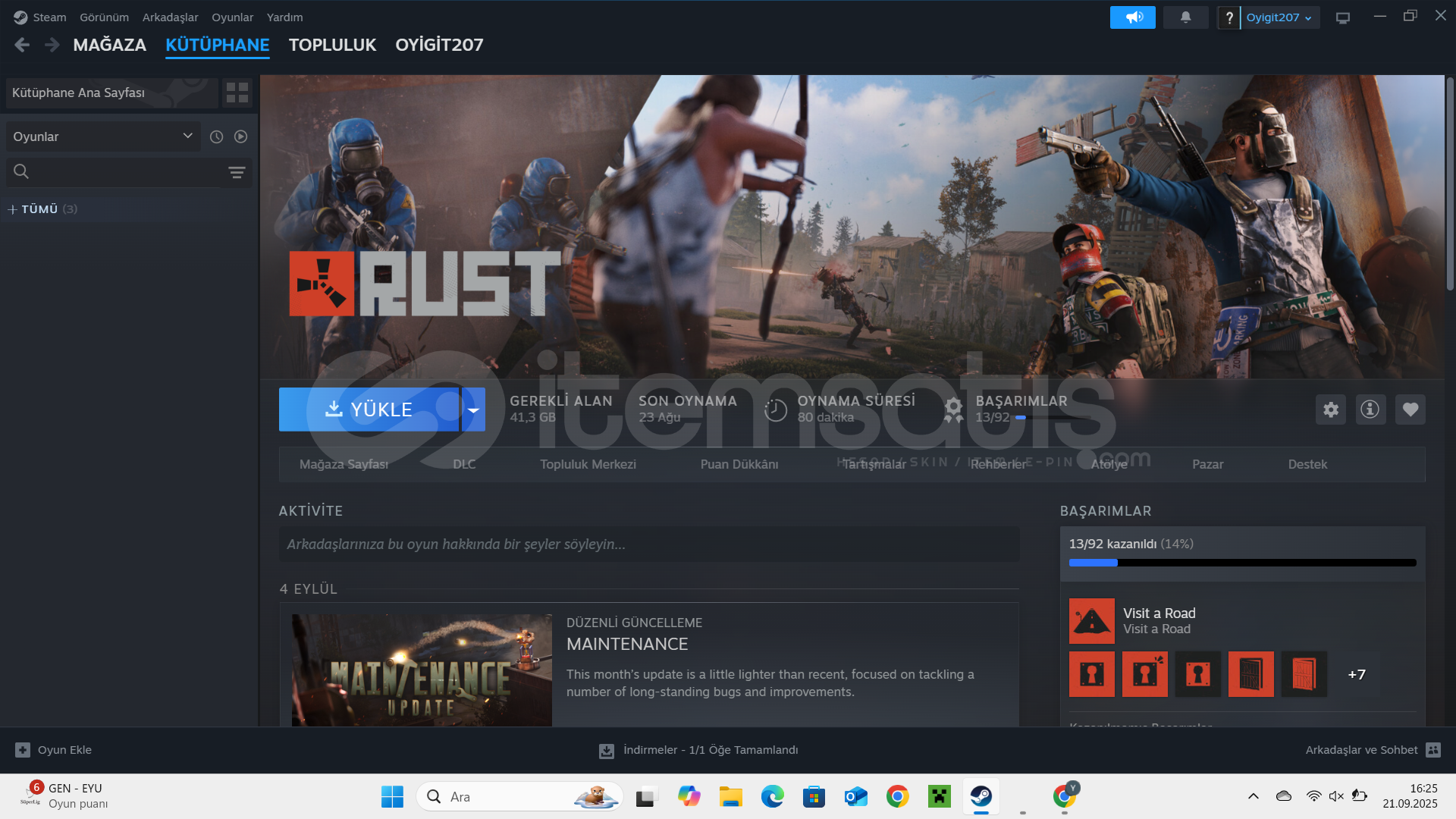This screenshot has height=819, width=1456.
Task: Click the activity status input field
Action: pyautogui.click(x=648, y=544)
